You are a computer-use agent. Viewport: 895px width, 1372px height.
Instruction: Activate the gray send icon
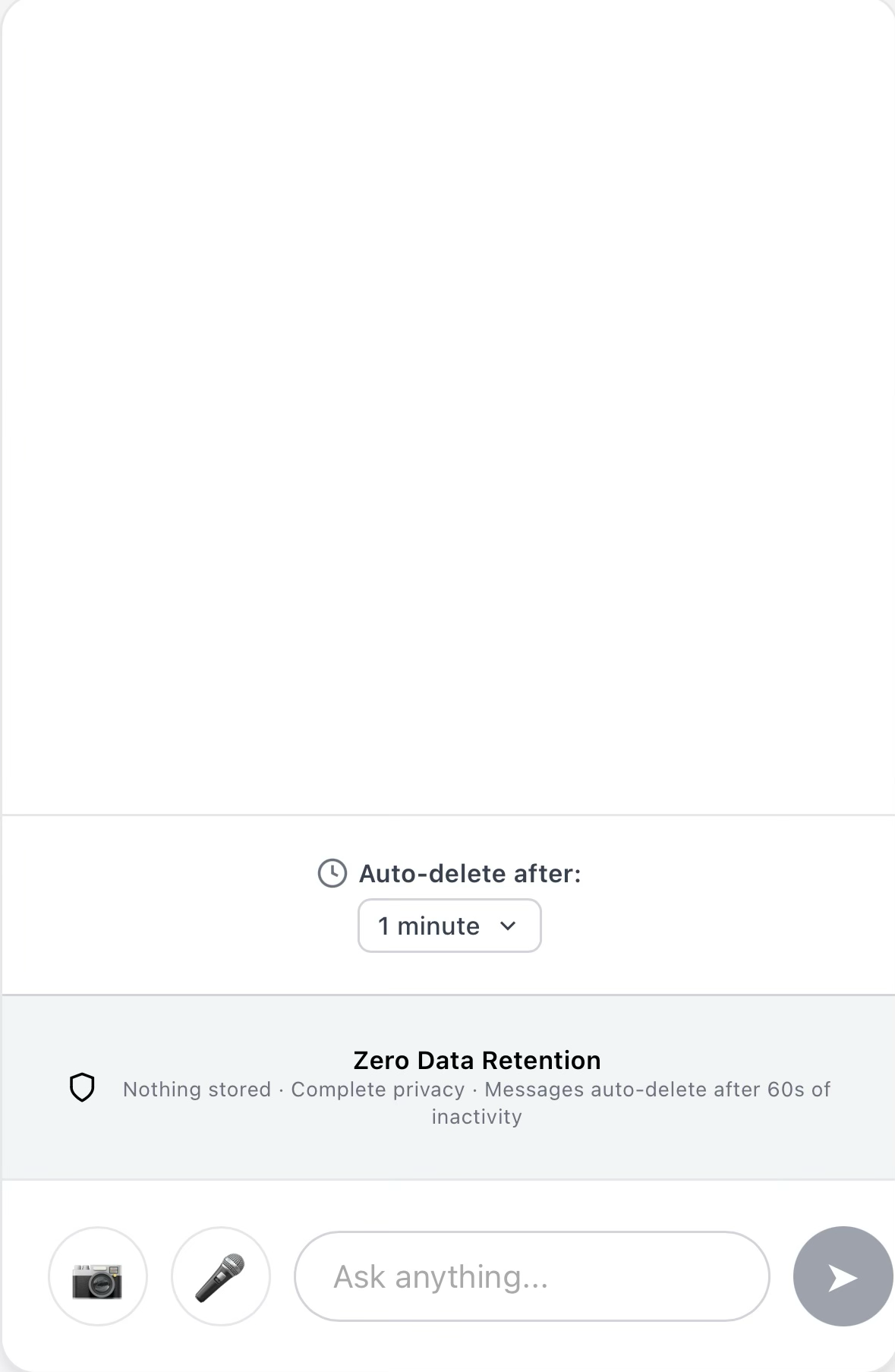[842, 1277]
